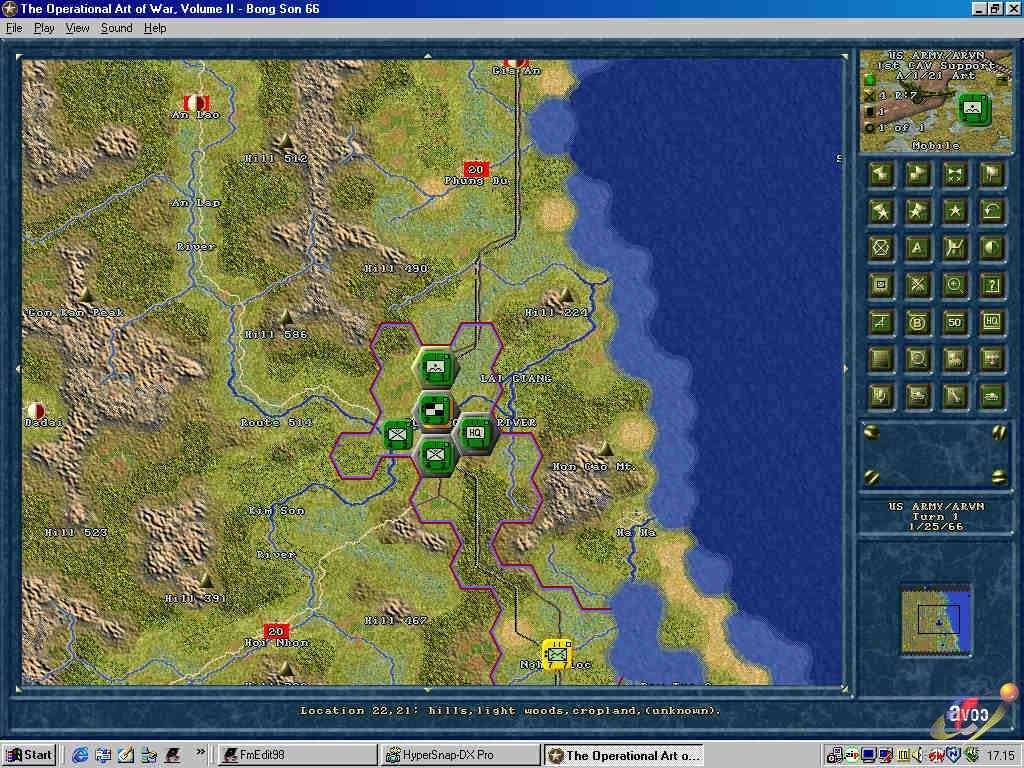Screen dimensions: 1024x768
Task: Click the left-pointing arrow button in control panel
Action: [x=880, y=174]
